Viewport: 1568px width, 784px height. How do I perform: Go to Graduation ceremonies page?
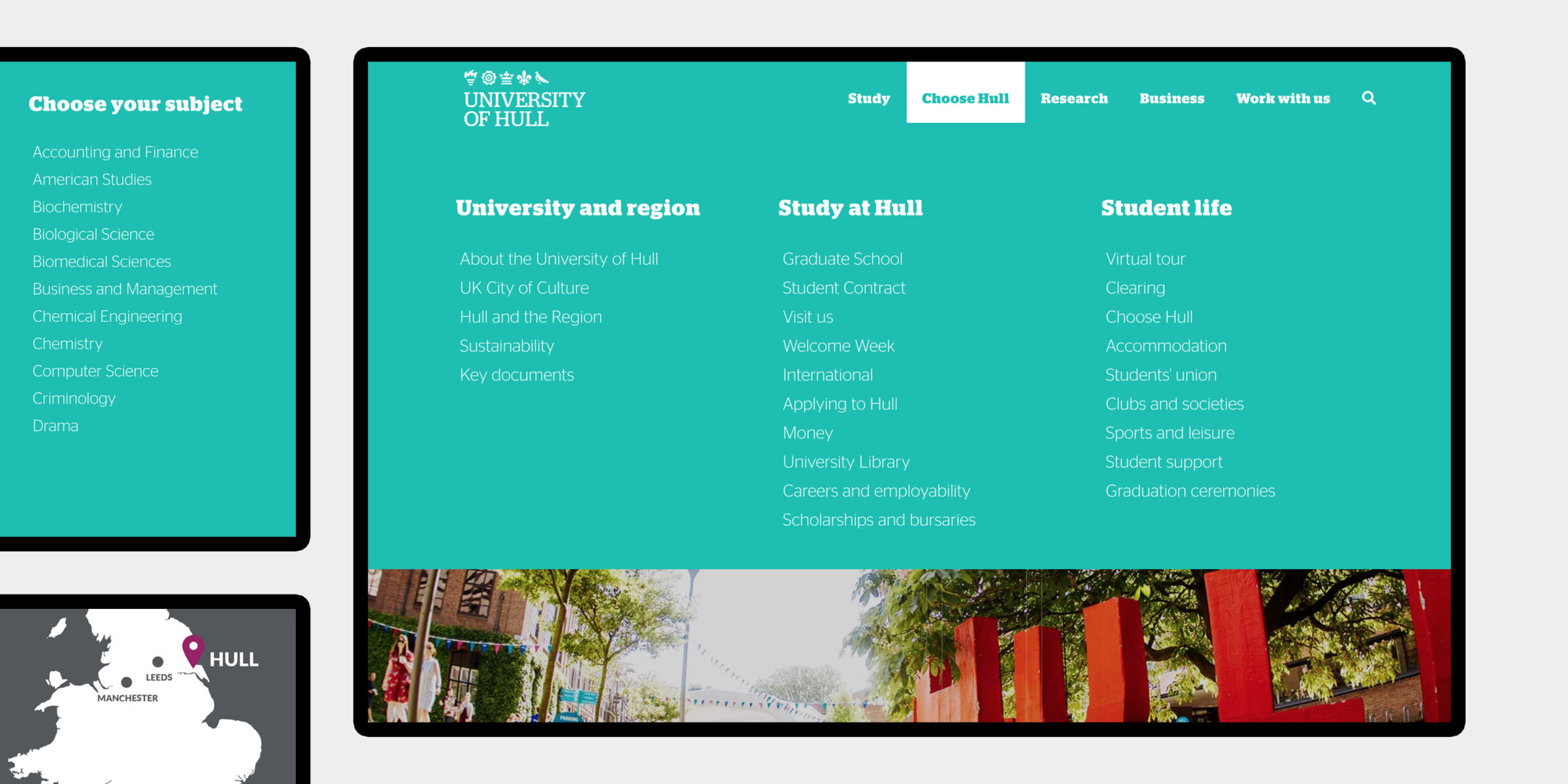coord(1190,491)
